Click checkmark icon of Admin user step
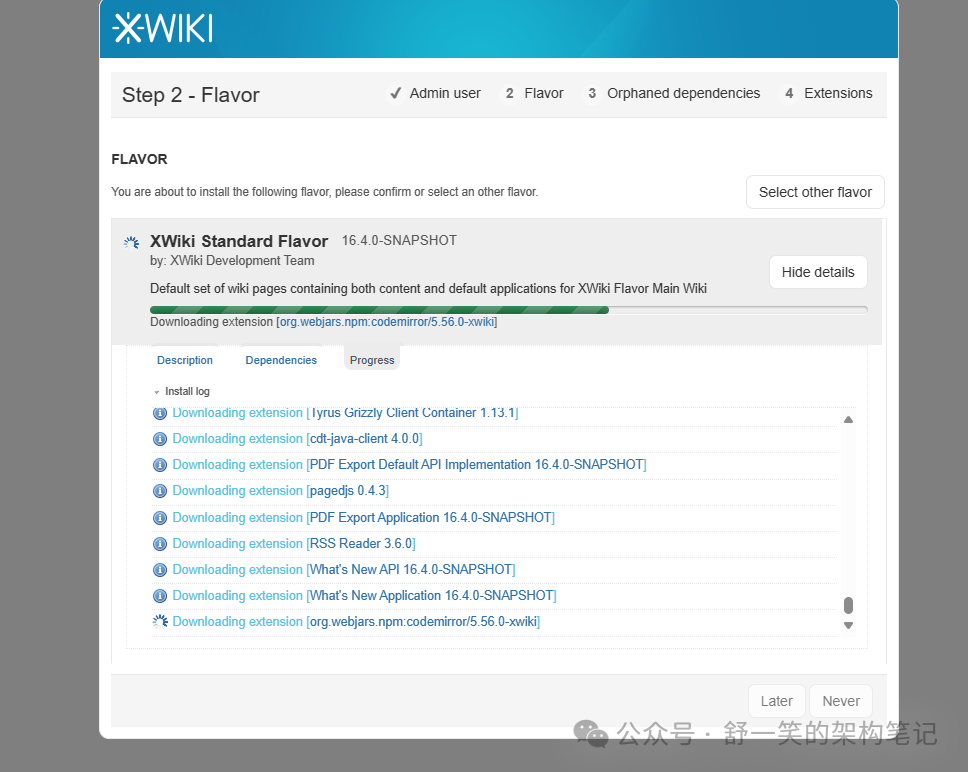This screenshot has width=968, height=772. (396, 94)
